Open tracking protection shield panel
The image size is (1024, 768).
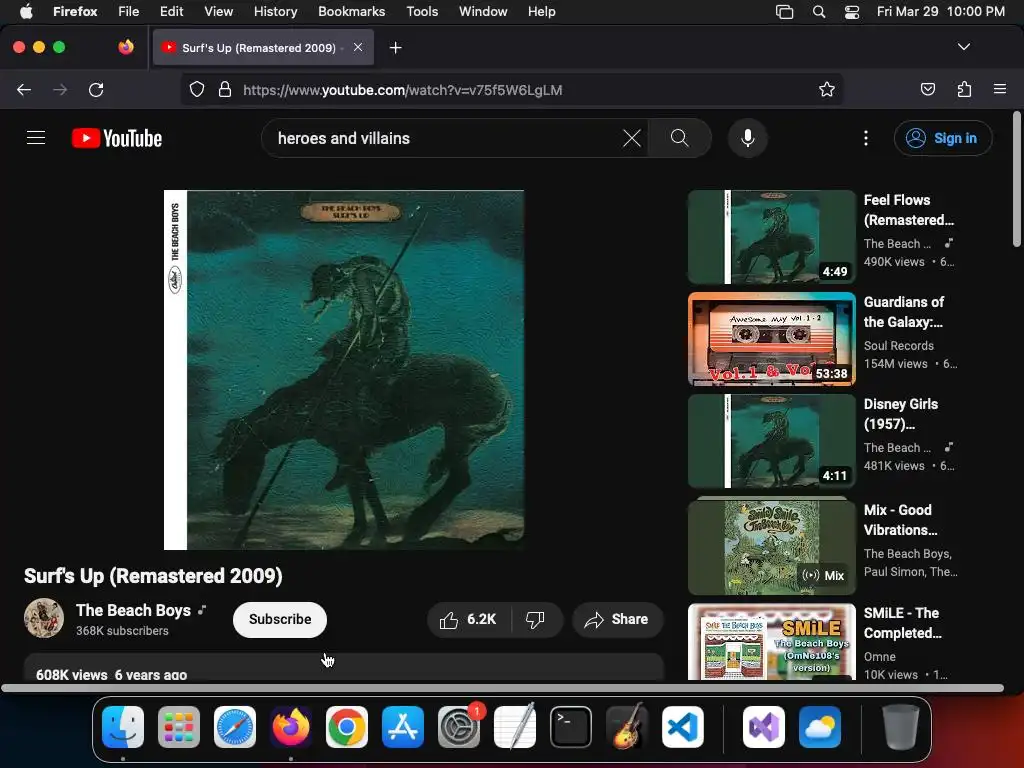coord(197,89)
